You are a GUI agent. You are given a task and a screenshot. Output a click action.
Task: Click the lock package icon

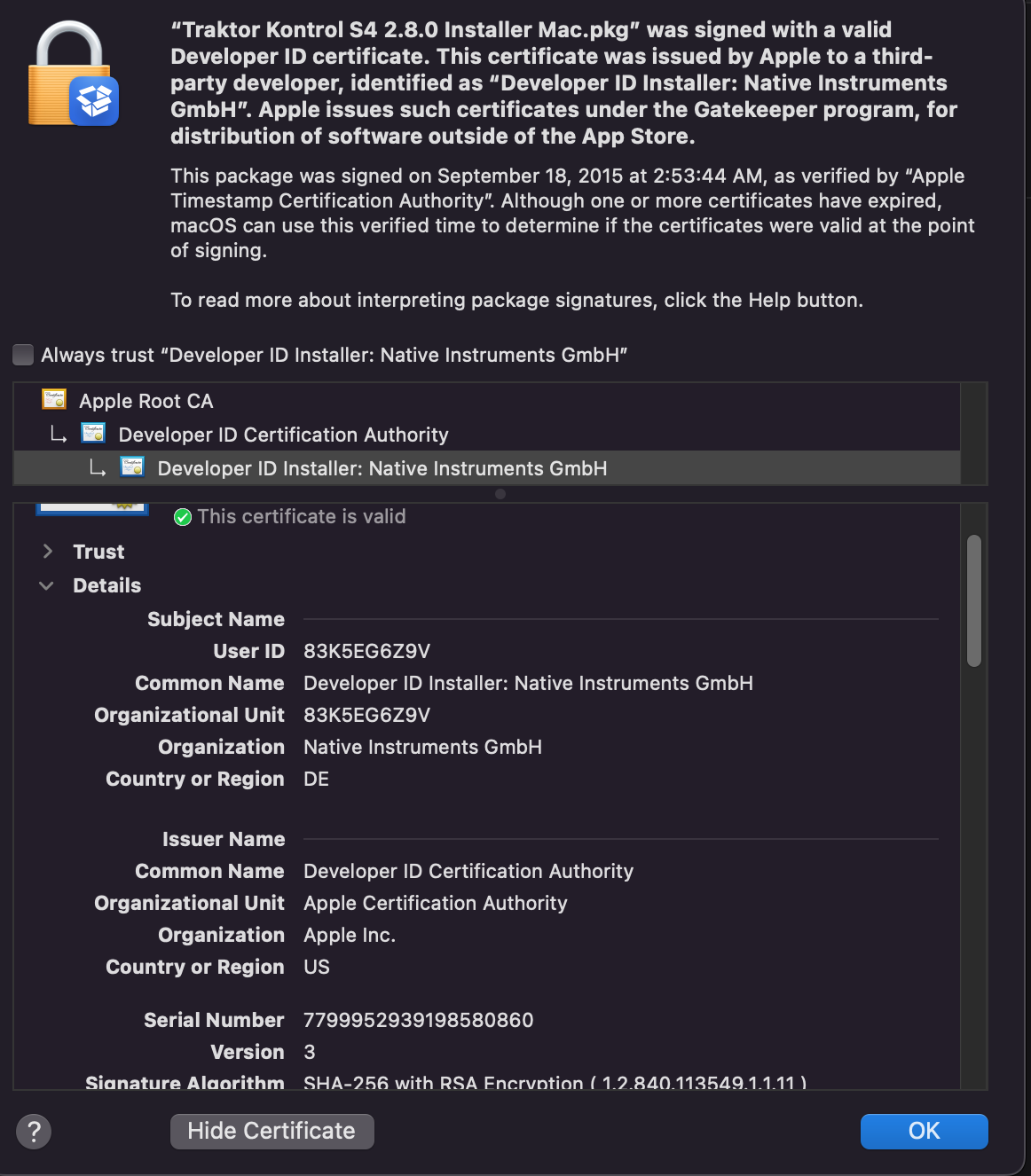click(73, 76)
